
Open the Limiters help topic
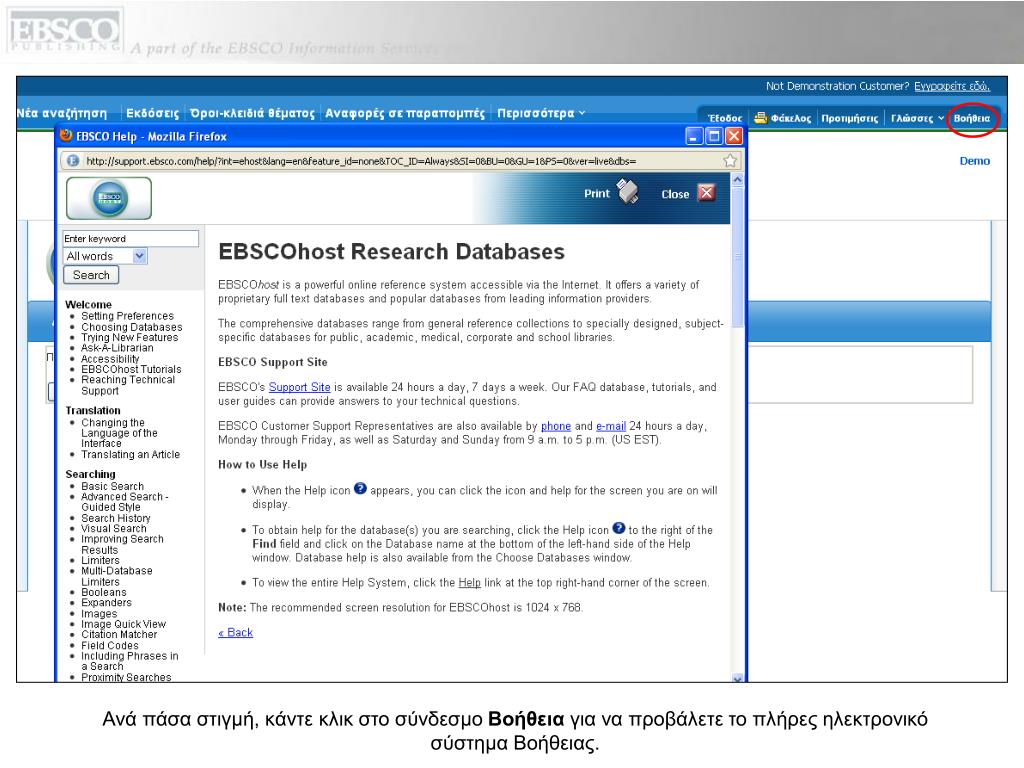coord(100,561)
